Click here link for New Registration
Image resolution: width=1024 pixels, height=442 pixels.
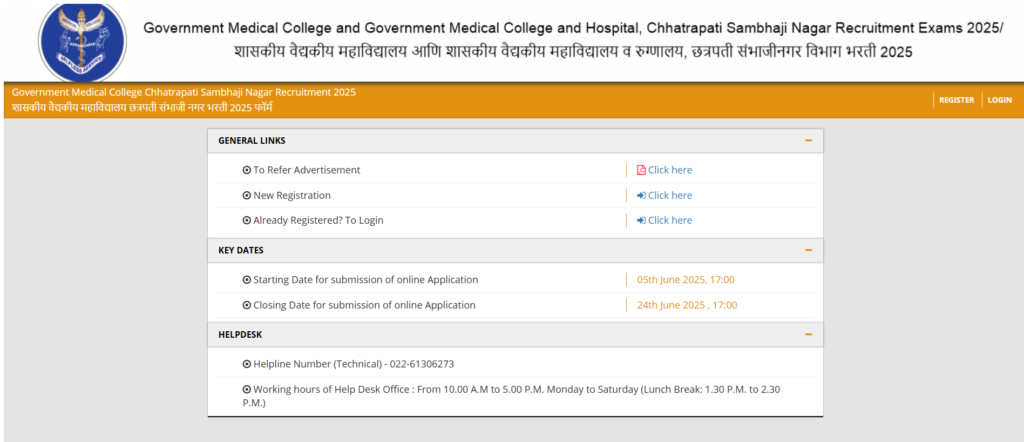coord(669,195)
